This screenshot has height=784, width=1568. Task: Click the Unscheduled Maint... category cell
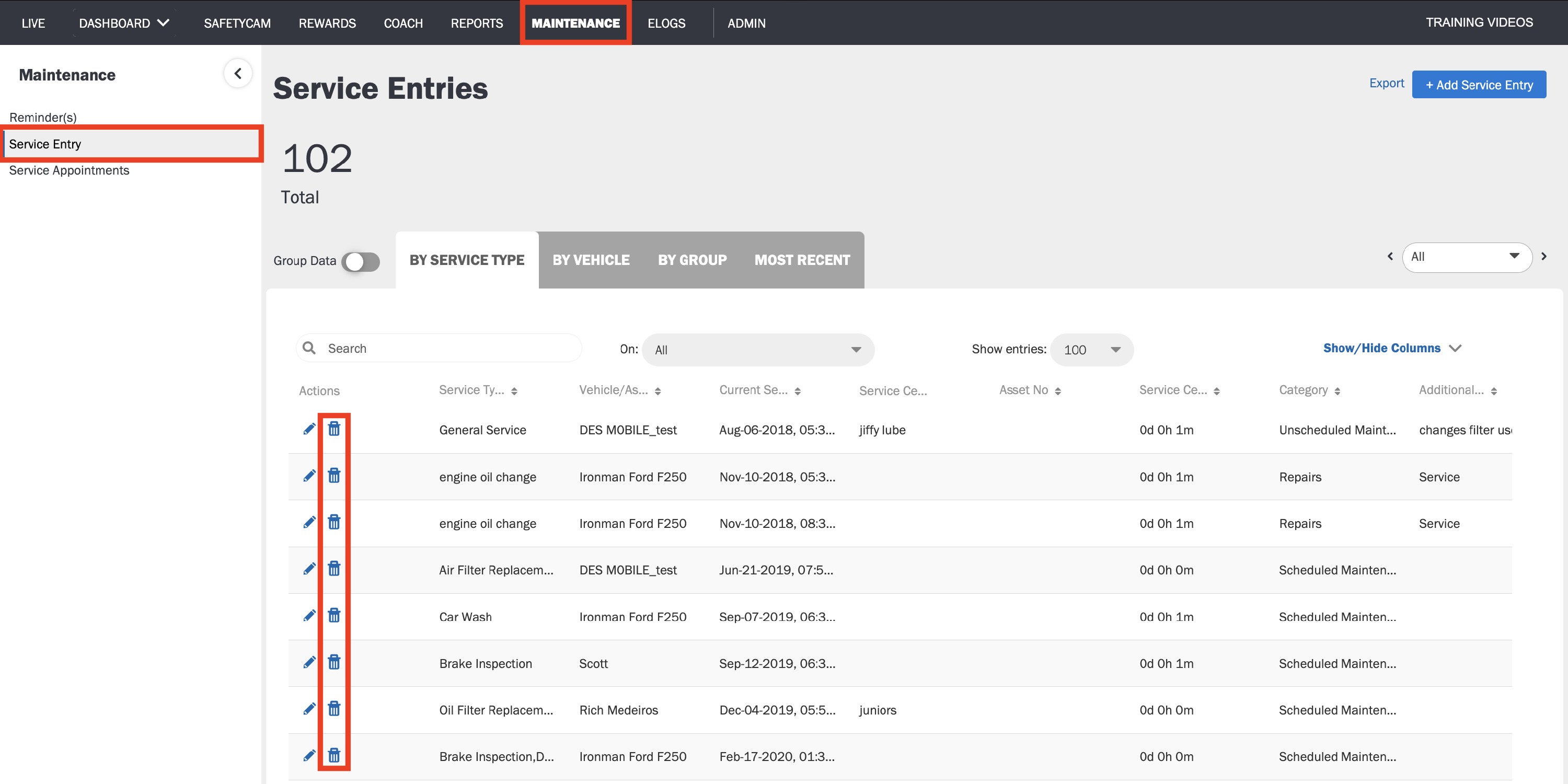click(x=1338, y=430)
